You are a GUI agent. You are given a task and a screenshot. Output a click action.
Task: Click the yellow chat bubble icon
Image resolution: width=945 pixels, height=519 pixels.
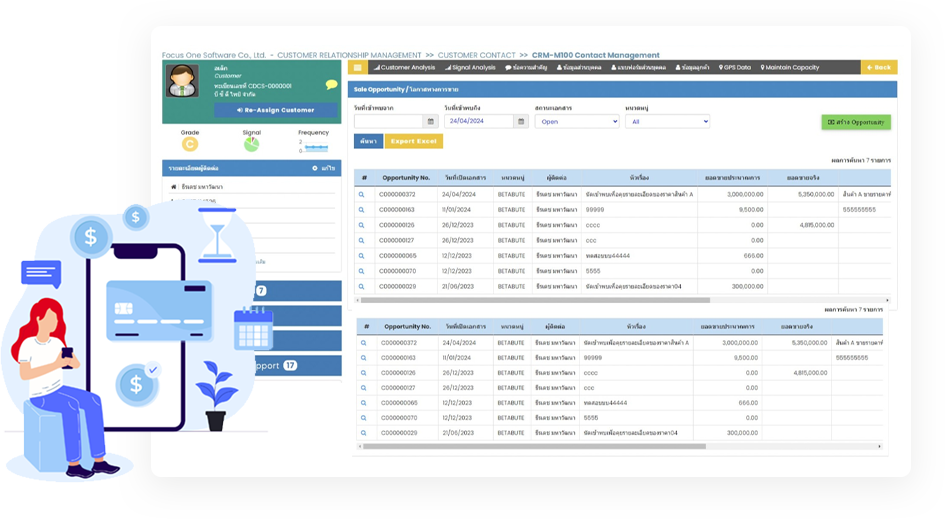[331, 84]
